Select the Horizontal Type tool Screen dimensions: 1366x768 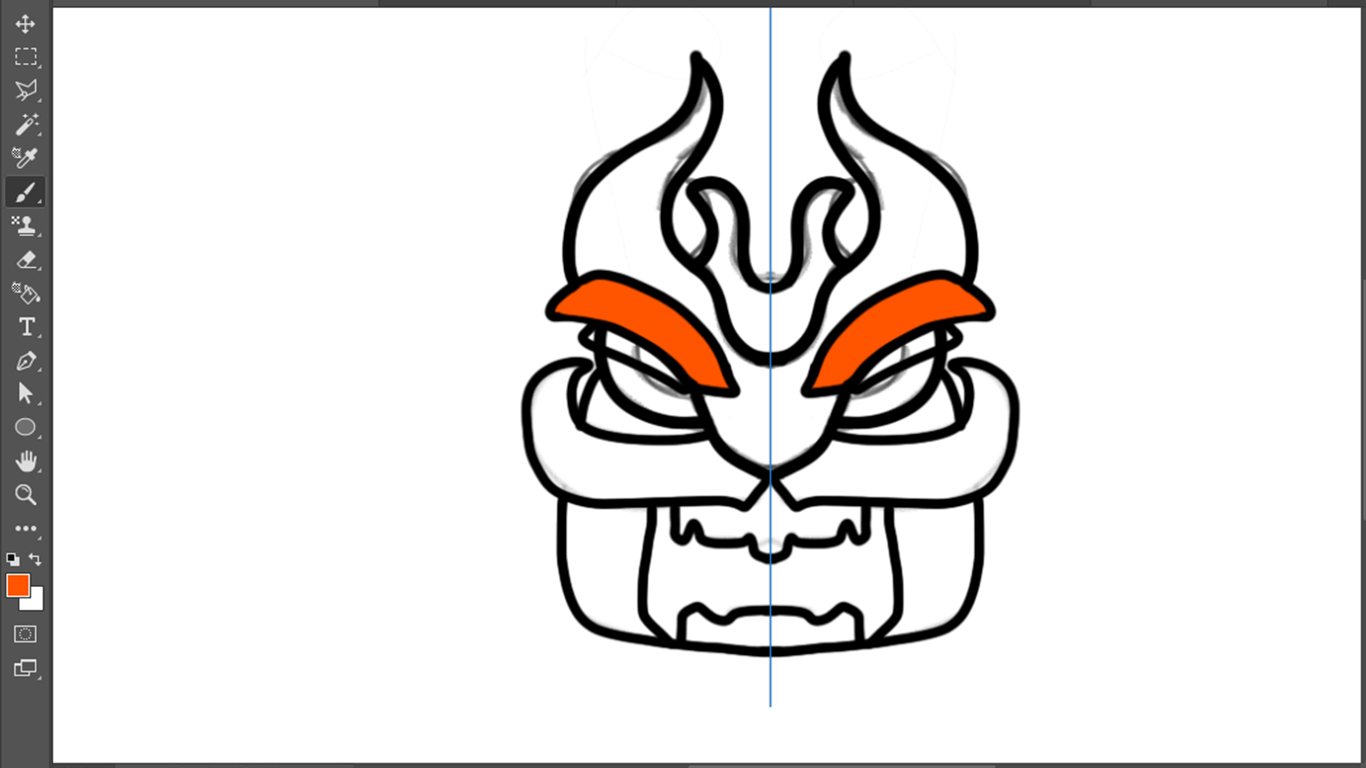point(25,327)
